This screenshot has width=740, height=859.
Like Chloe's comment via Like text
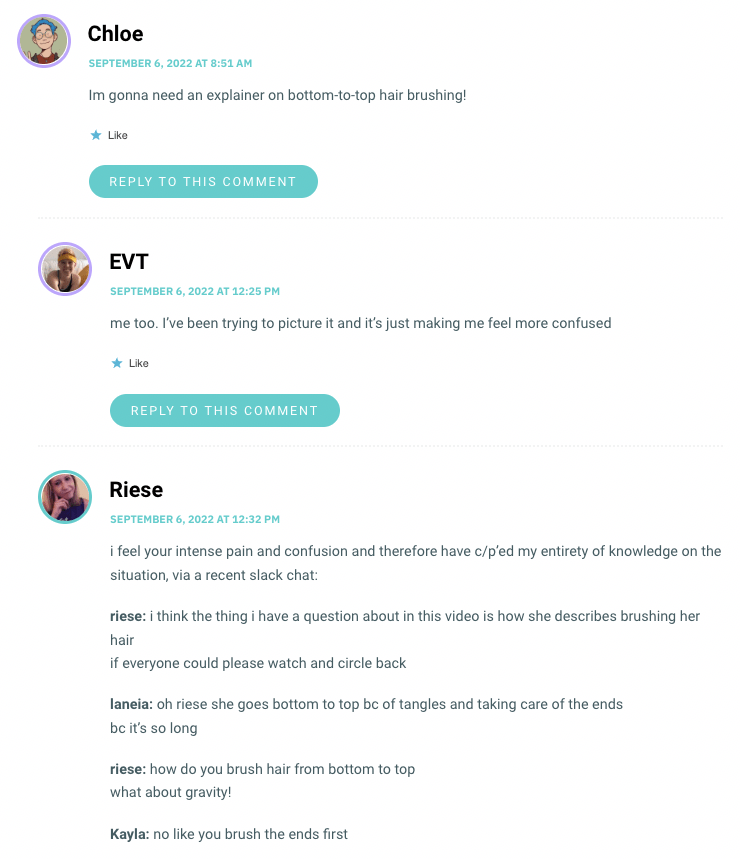(x=118, y=135)
